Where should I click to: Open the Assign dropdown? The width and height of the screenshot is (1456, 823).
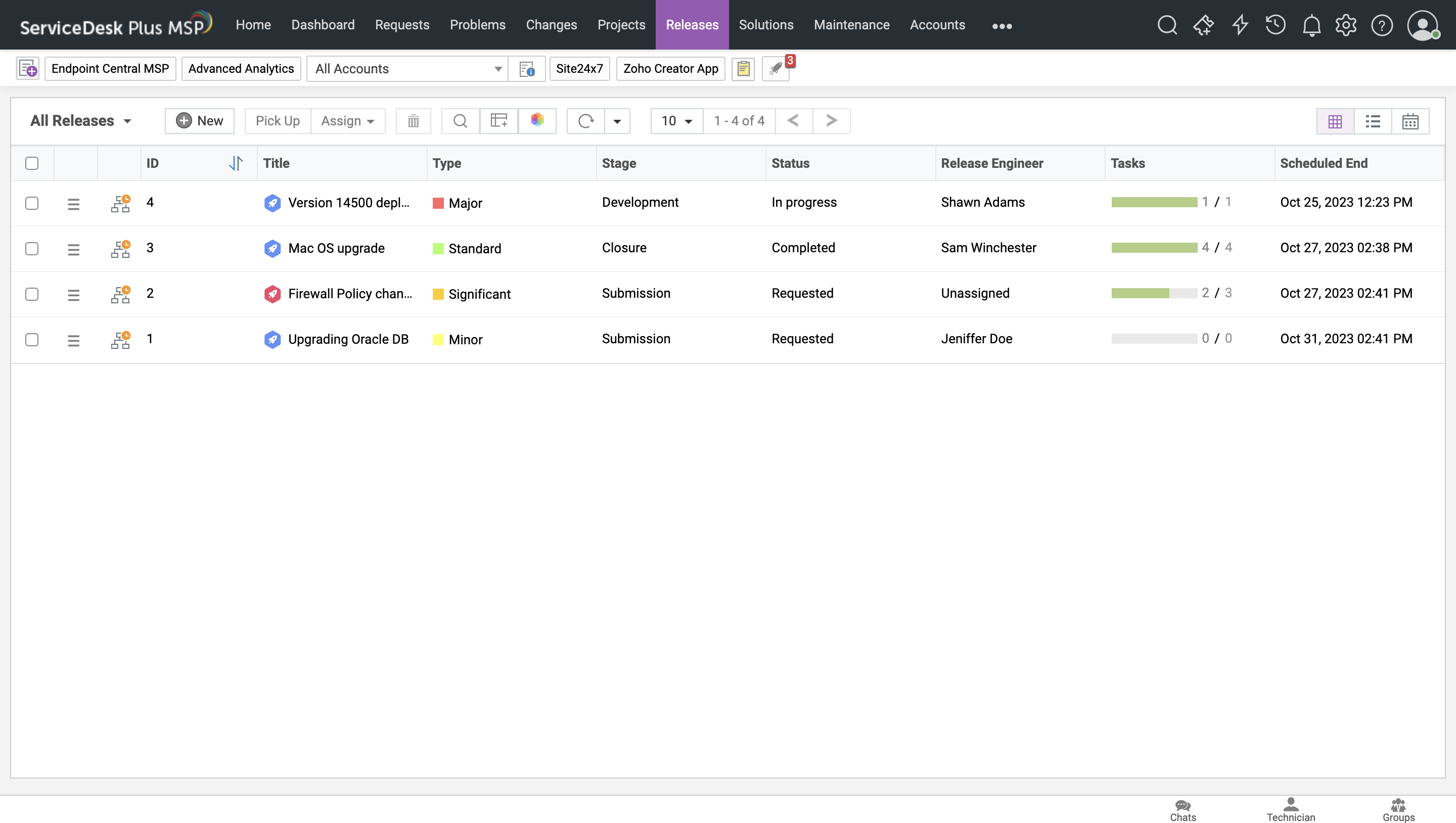coord(347,121)
